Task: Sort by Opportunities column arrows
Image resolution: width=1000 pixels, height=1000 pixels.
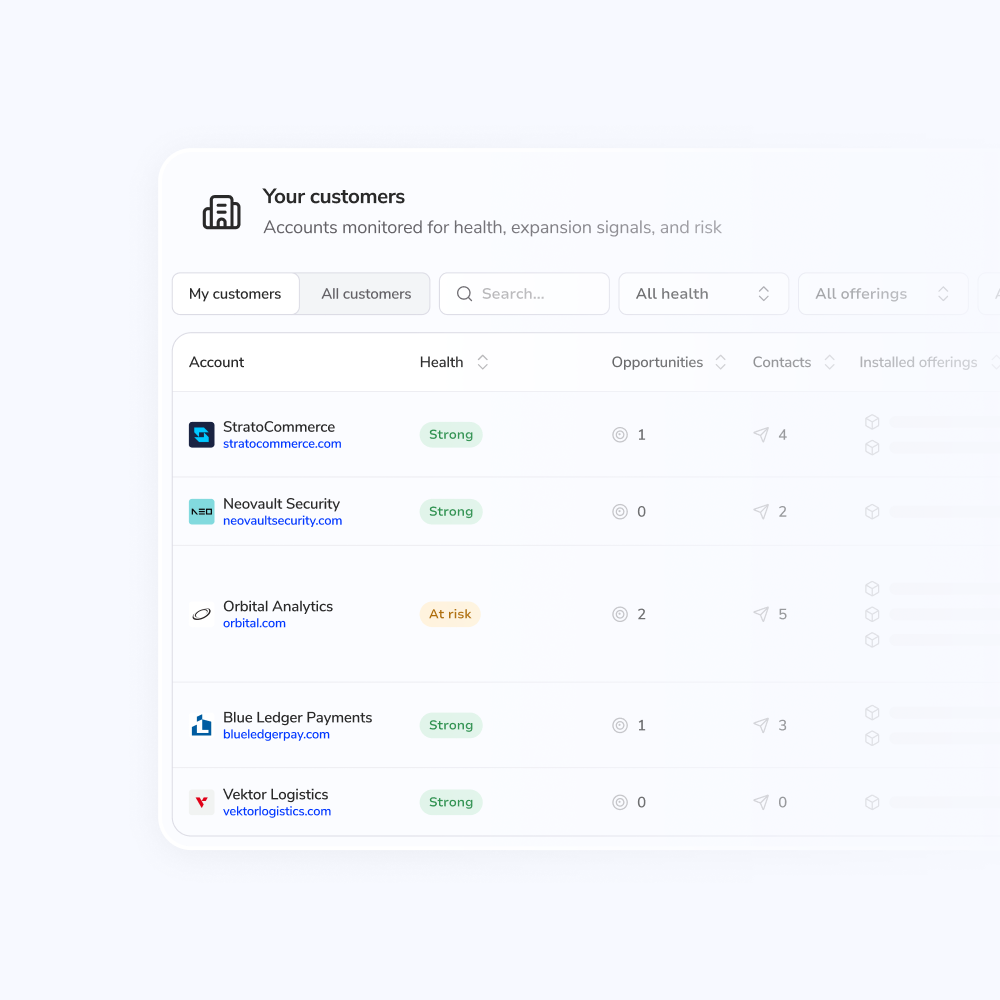Action: tap(721, 362)
